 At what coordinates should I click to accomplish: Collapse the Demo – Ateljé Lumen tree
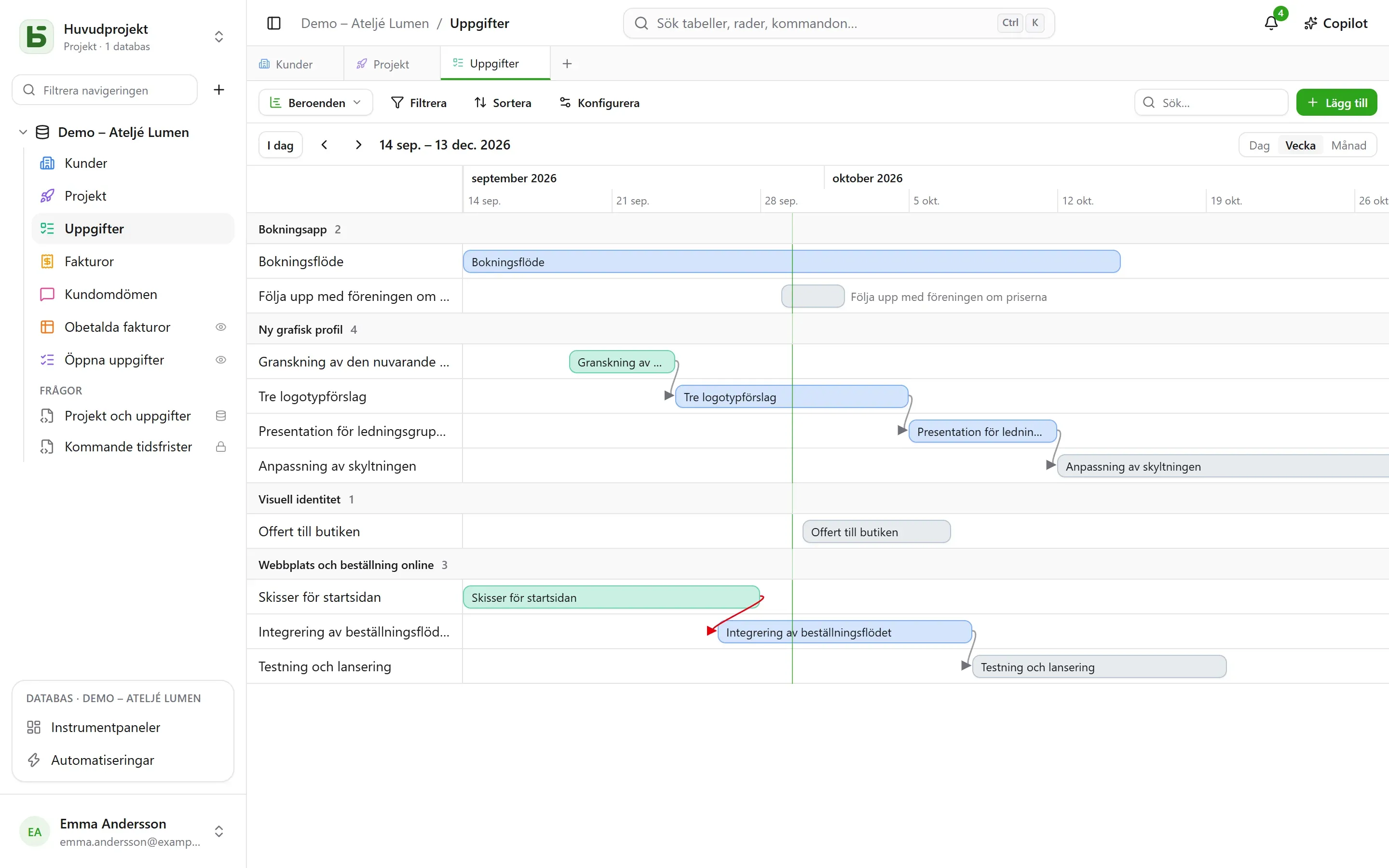(23, 132)
